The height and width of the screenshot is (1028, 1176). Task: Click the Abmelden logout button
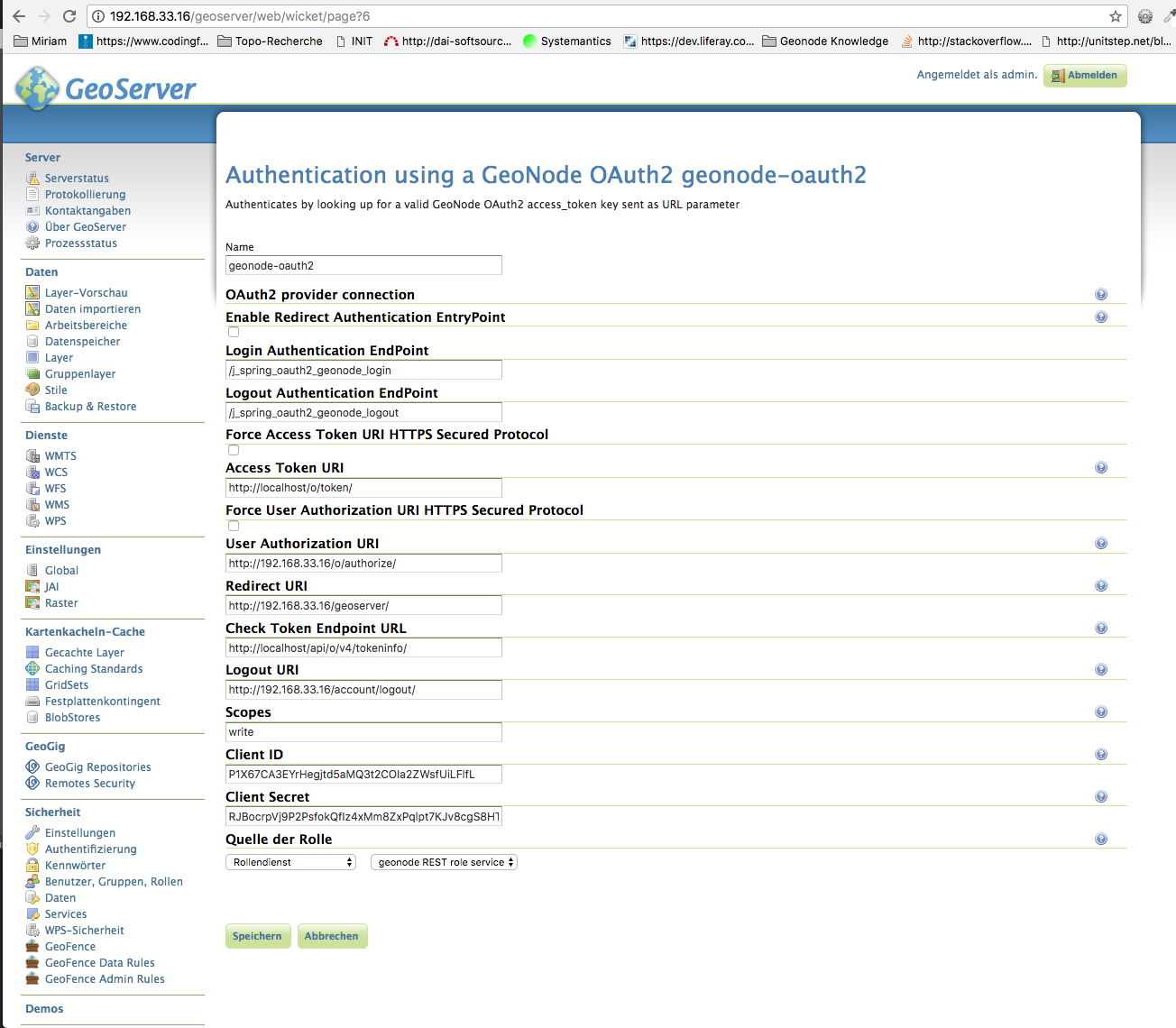tap(1085, 76)
